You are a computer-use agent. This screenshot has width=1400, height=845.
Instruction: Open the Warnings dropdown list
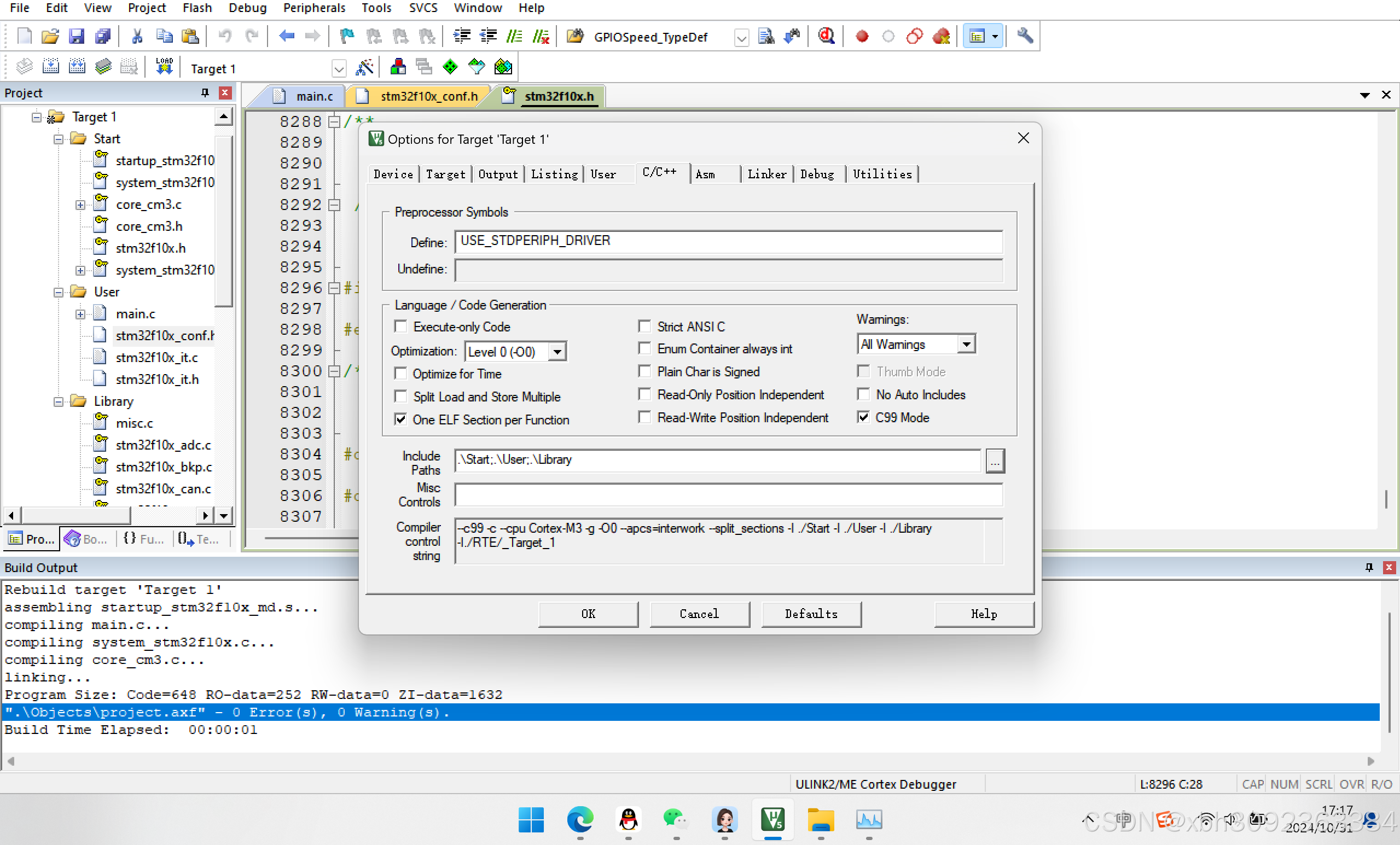pos(966,344)
